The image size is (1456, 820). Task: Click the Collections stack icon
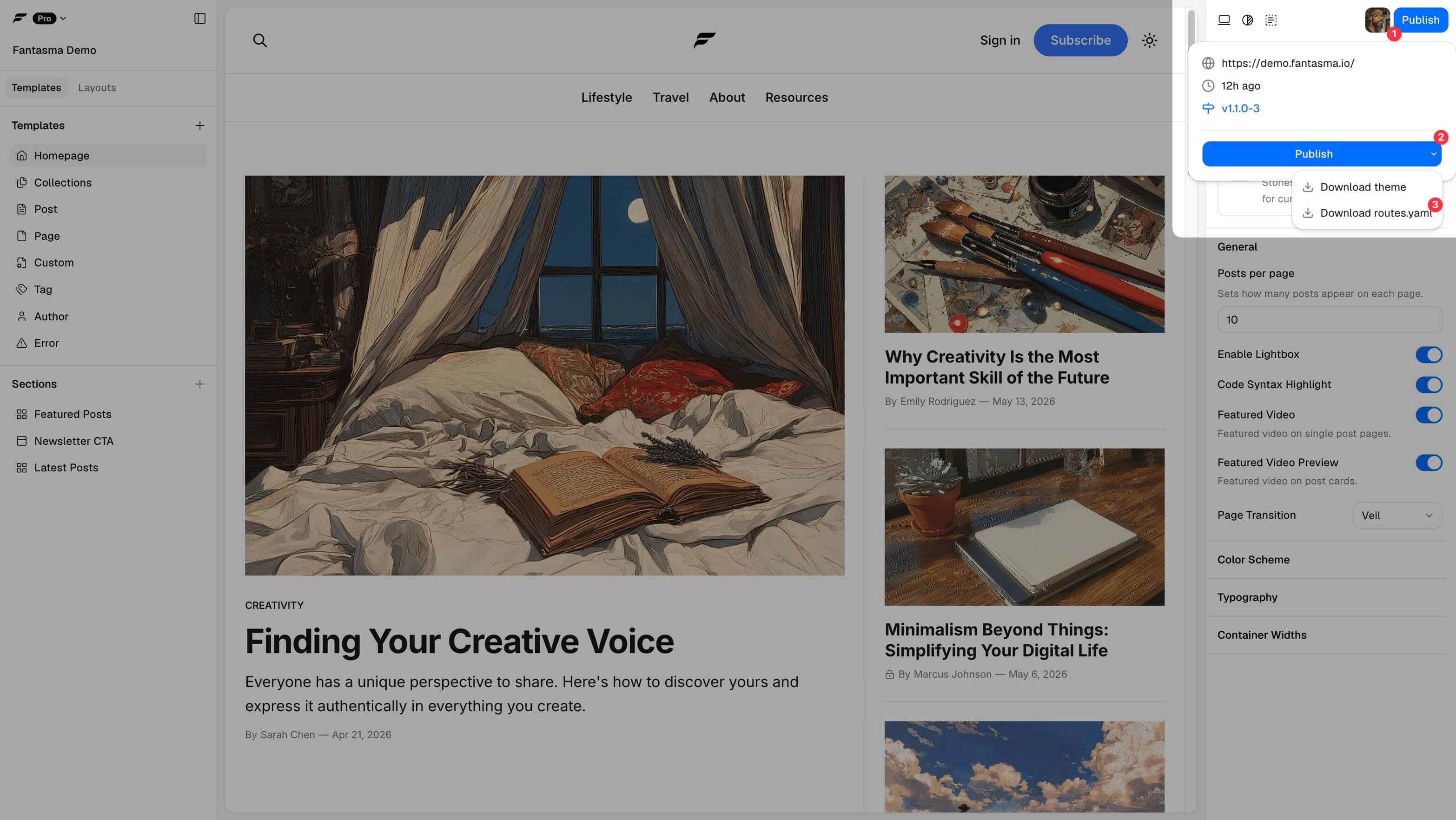(x=21, y=183)
